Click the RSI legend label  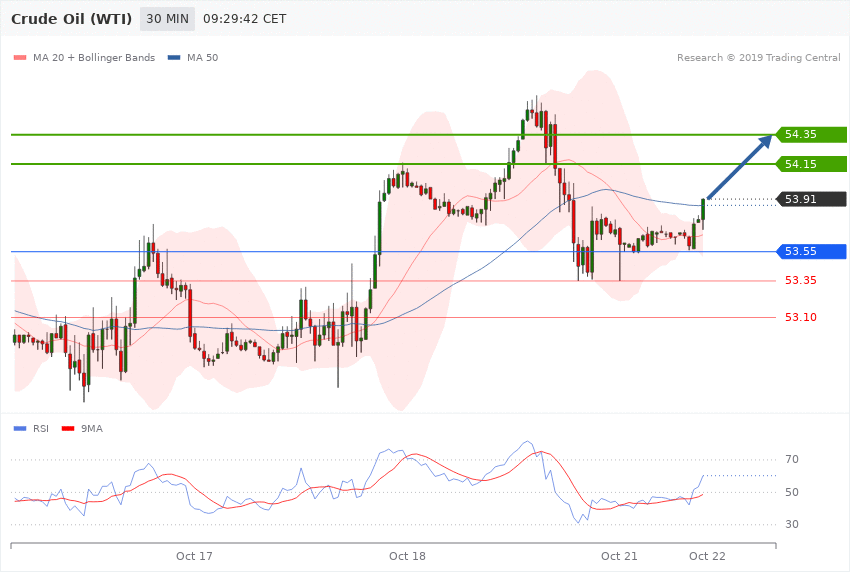(x=41, y=429)
